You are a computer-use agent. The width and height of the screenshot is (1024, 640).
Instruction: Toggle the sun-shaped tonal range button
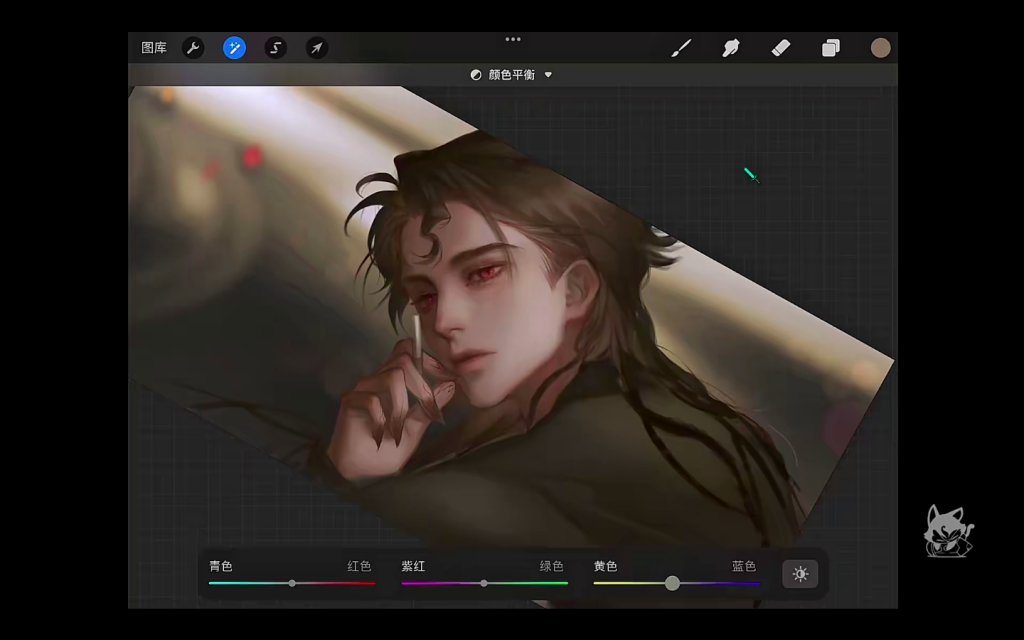(x=800, y=574)
